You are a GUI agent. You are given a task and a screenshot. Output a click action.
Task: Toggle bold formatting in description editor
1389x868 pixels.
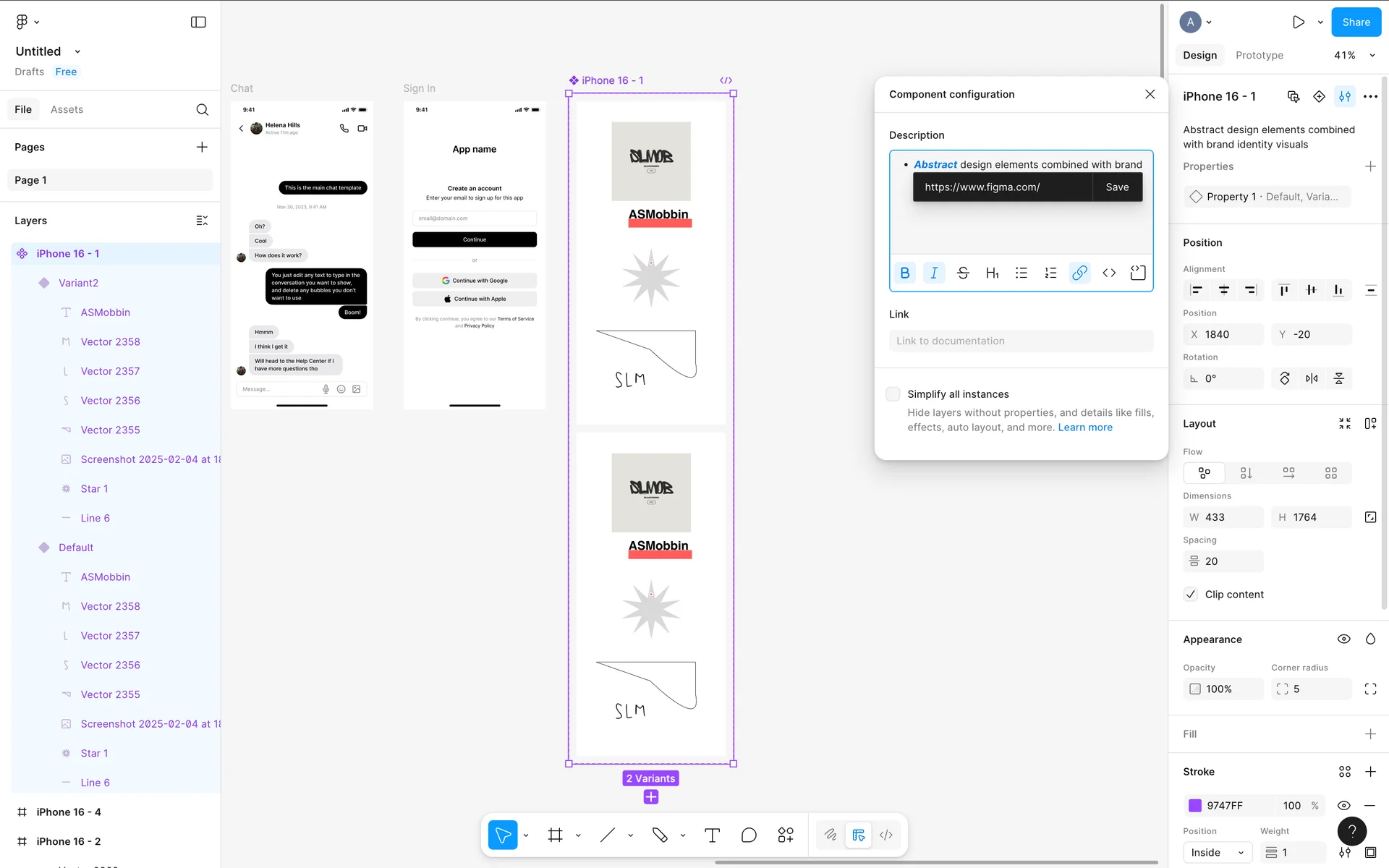point(904,273)
